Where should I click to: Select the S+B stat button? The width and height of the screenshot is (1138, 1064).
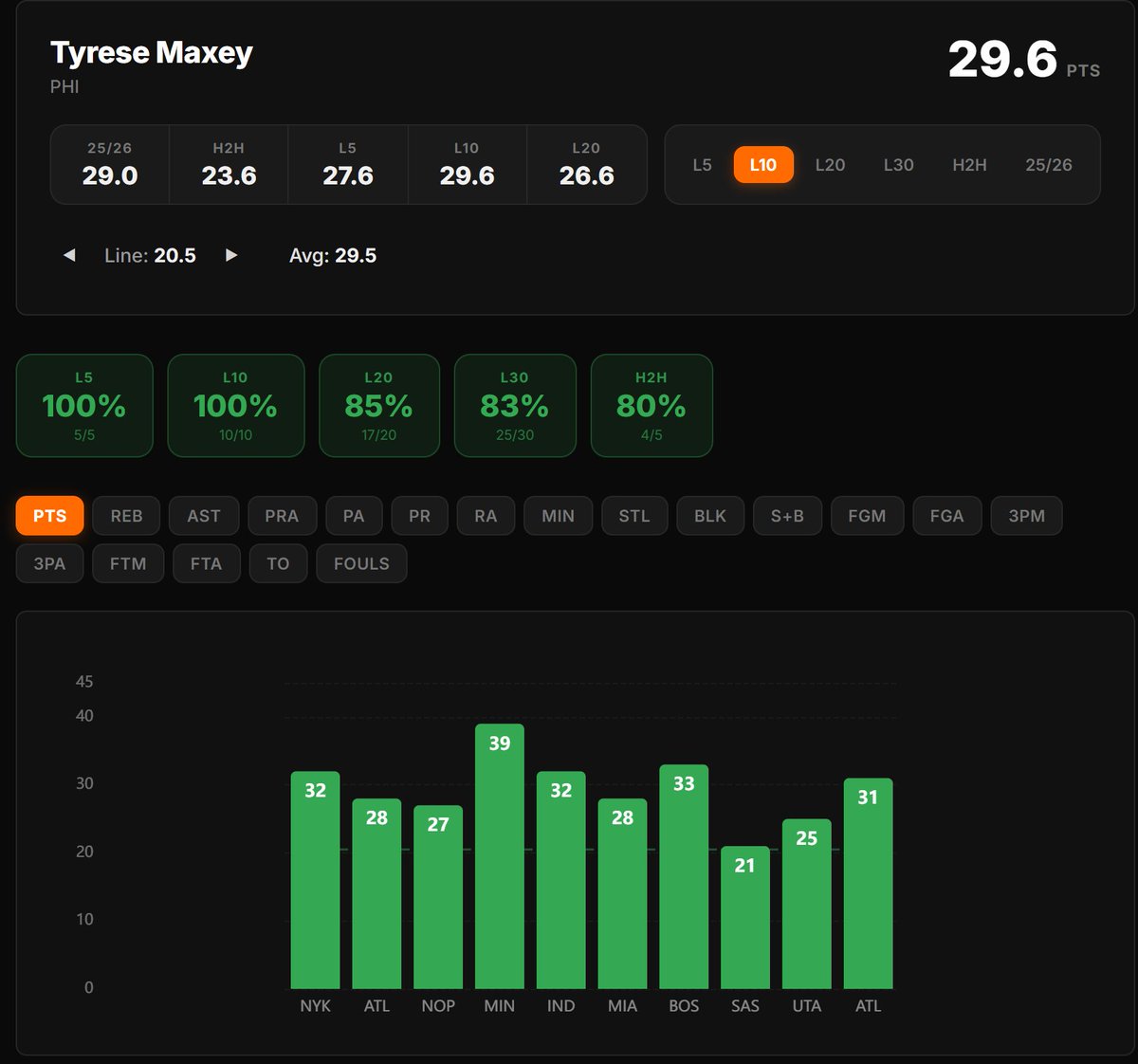point(787,516)
